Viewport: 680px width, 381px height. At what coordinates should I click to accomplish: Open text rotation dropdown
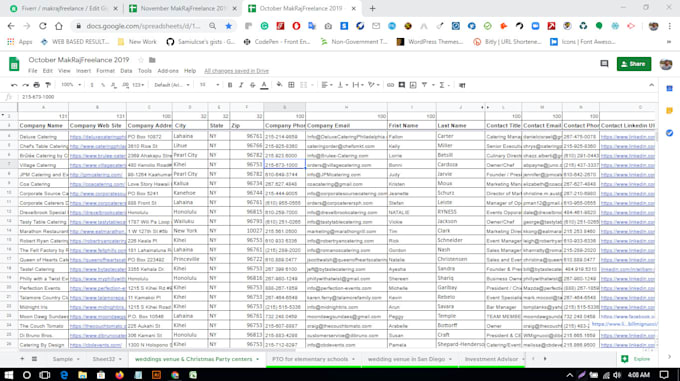coord(373,85)
